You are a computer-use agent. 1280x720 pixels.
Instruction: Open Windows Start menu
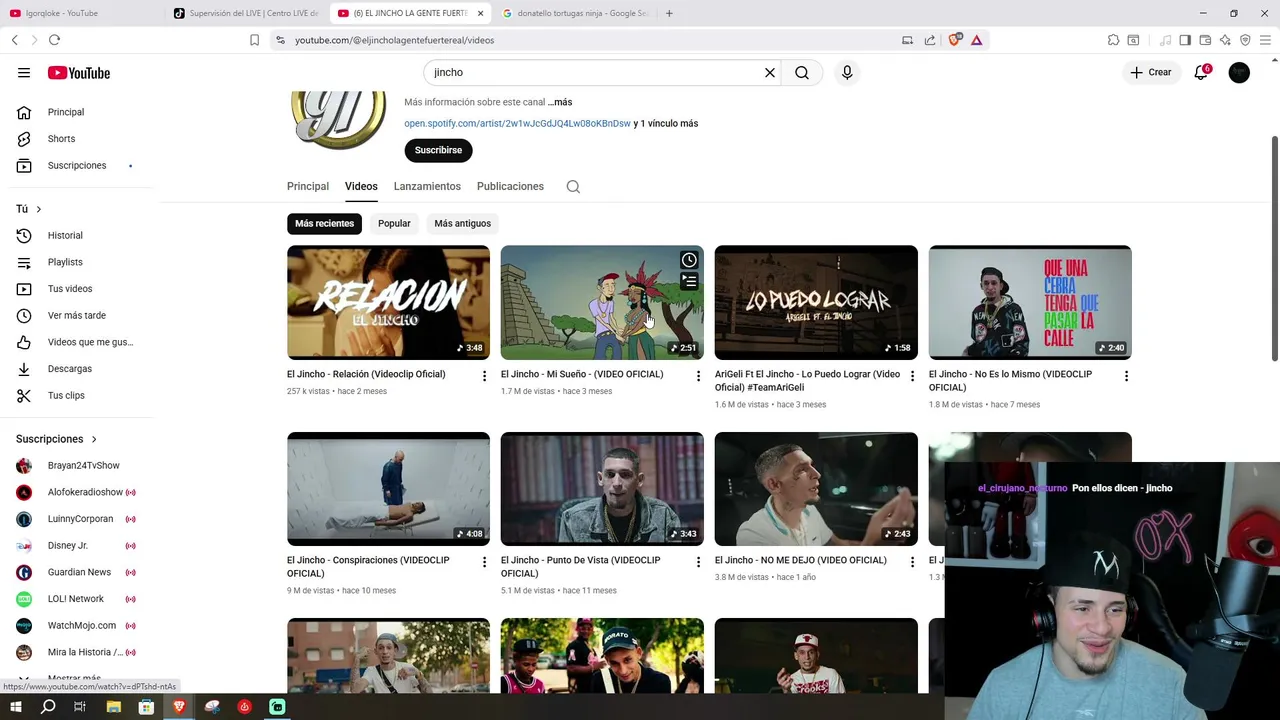click(16, 707)
